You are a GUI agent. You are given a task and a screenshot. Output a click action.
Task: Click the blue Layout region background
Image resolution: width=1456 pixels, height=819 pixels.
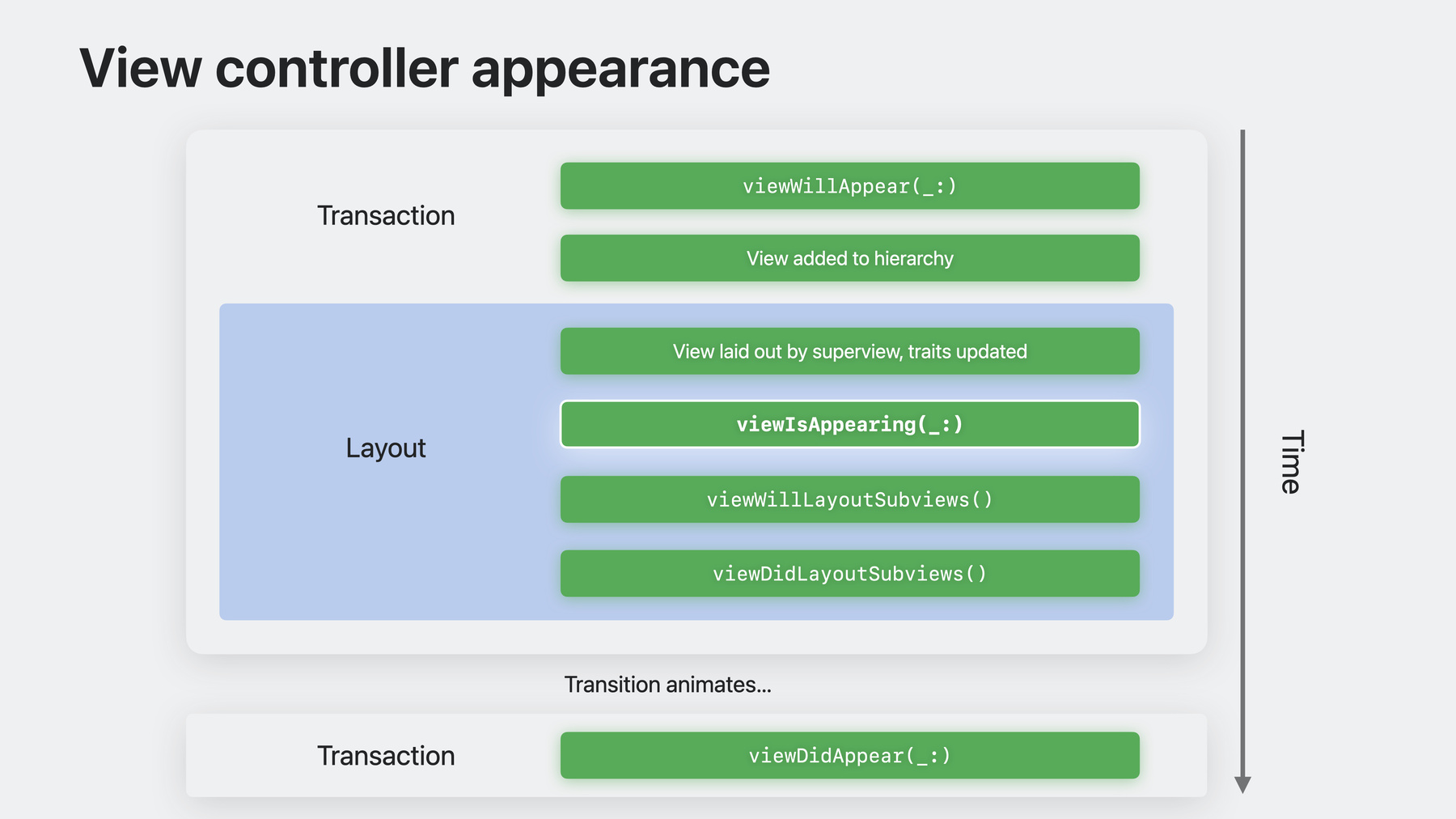click(x=388, y=550)
